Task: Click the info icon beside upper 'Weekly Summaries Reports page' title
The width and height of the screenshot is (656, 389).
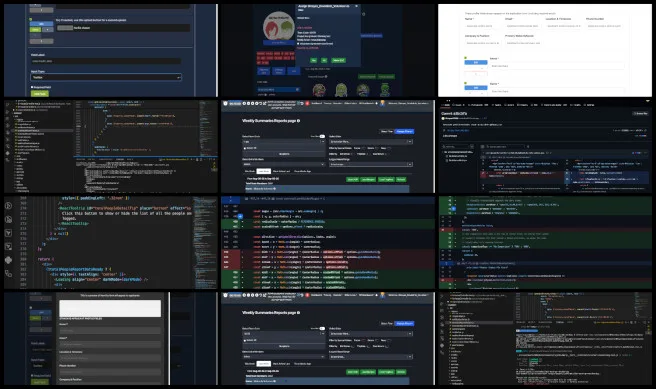Action: [298, 121]
